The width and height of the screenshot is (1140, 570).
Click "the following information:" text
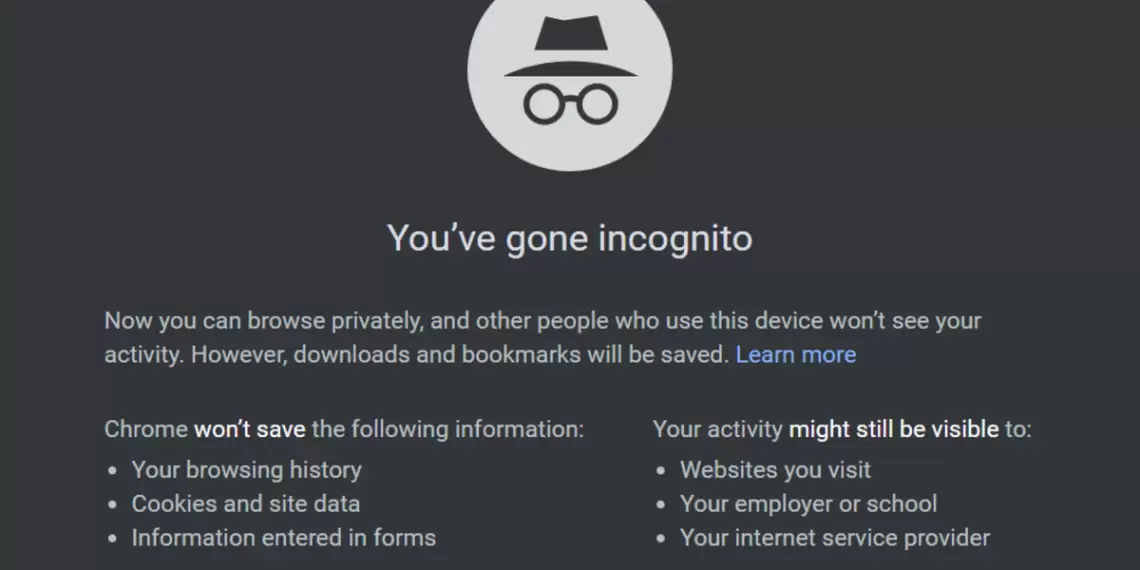[447, 430]
